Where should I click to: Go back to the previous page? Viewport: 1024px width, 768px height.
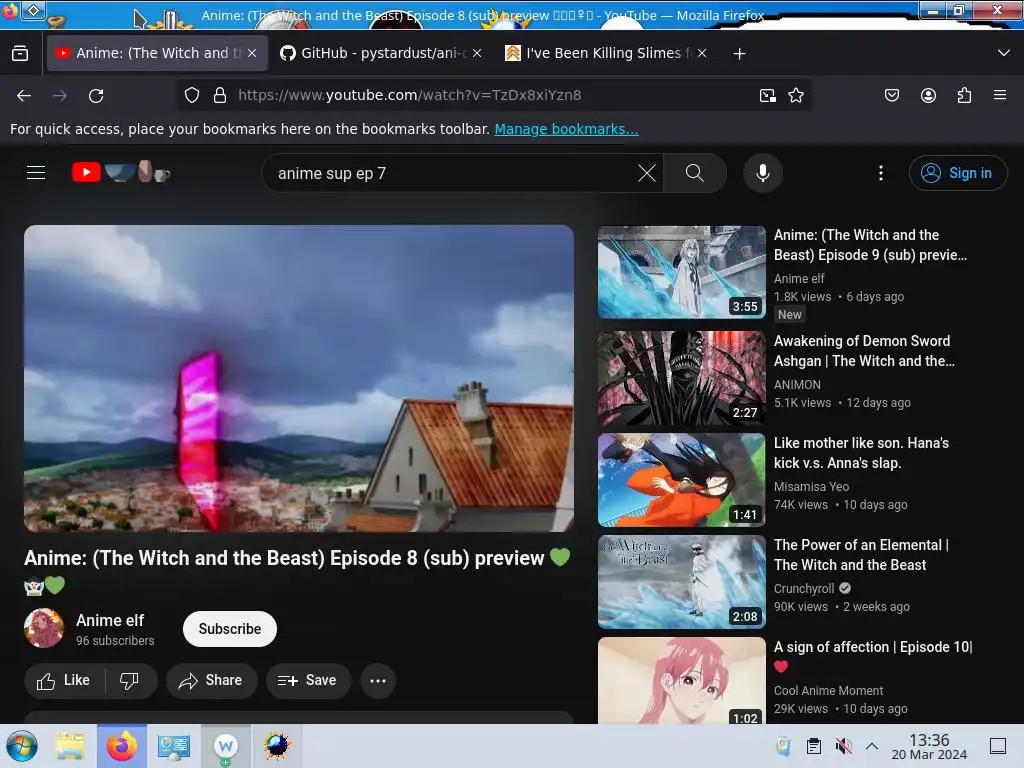pos(24,95)
